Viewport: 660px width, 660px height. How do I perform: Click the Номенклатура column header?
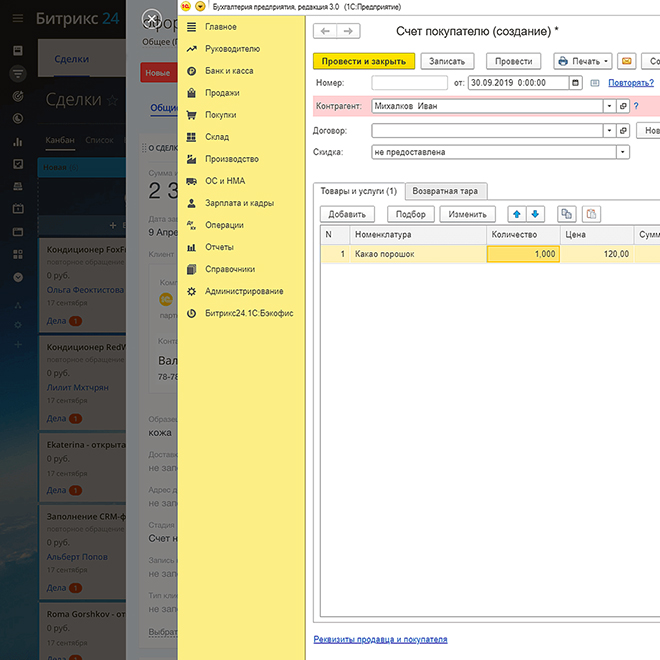(x=418, y=234)
